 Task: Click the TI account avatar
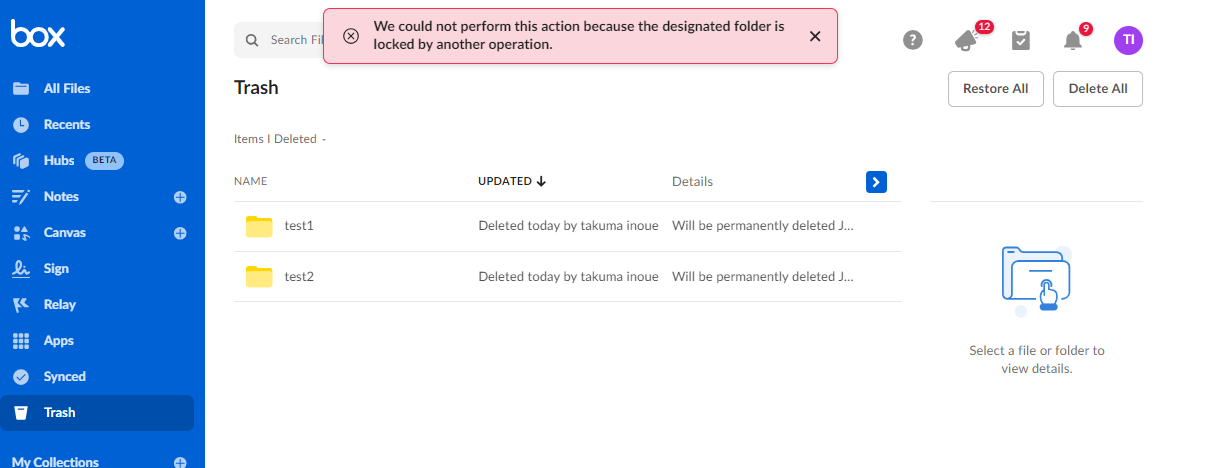click(x=1128, y=40)
